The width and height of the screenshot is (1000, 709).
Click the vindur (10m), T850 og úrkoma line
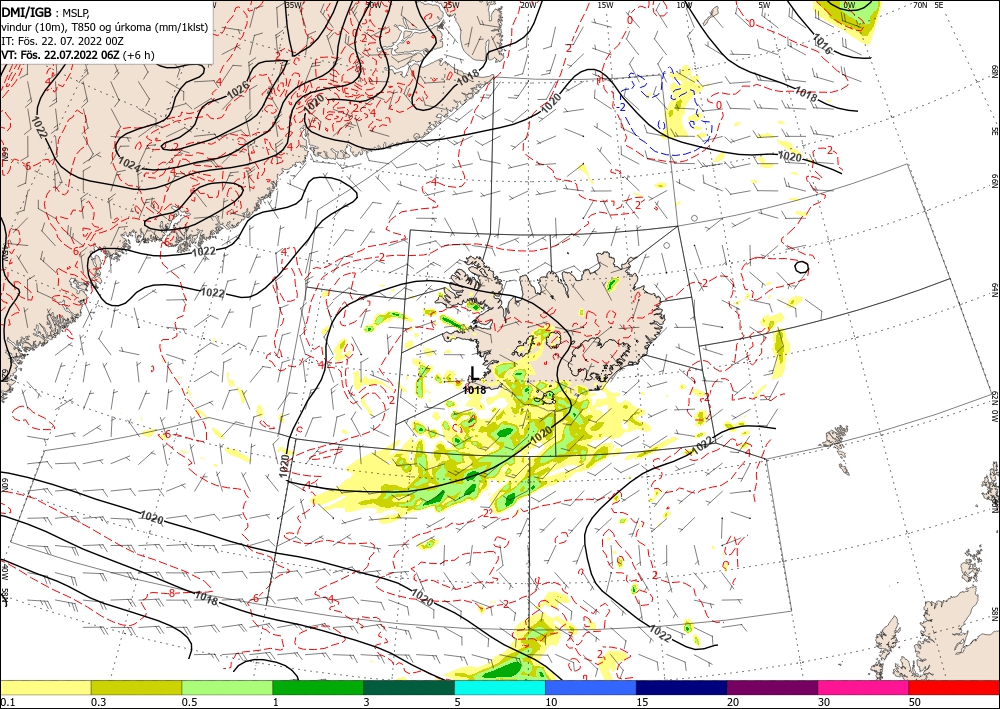[104, 27]
